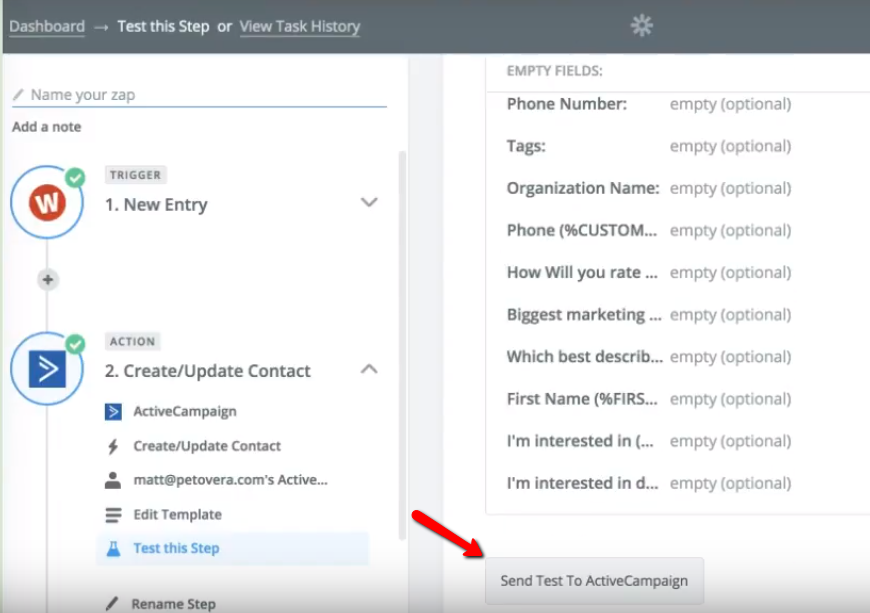Click empty (optional) value beside Phone Number
The height and width of the screenshot is (613, 870).
pos(730,104)
